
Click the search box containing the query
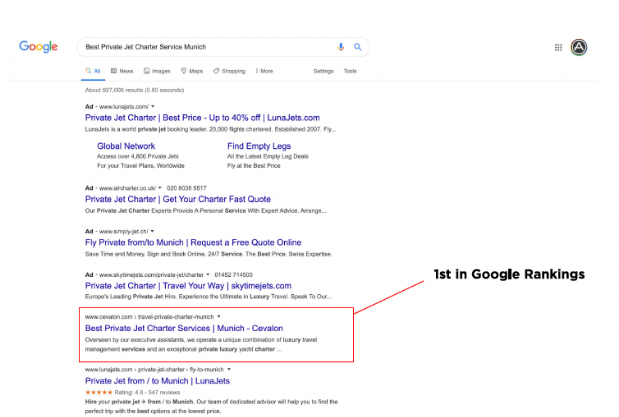tap(223, 47)
